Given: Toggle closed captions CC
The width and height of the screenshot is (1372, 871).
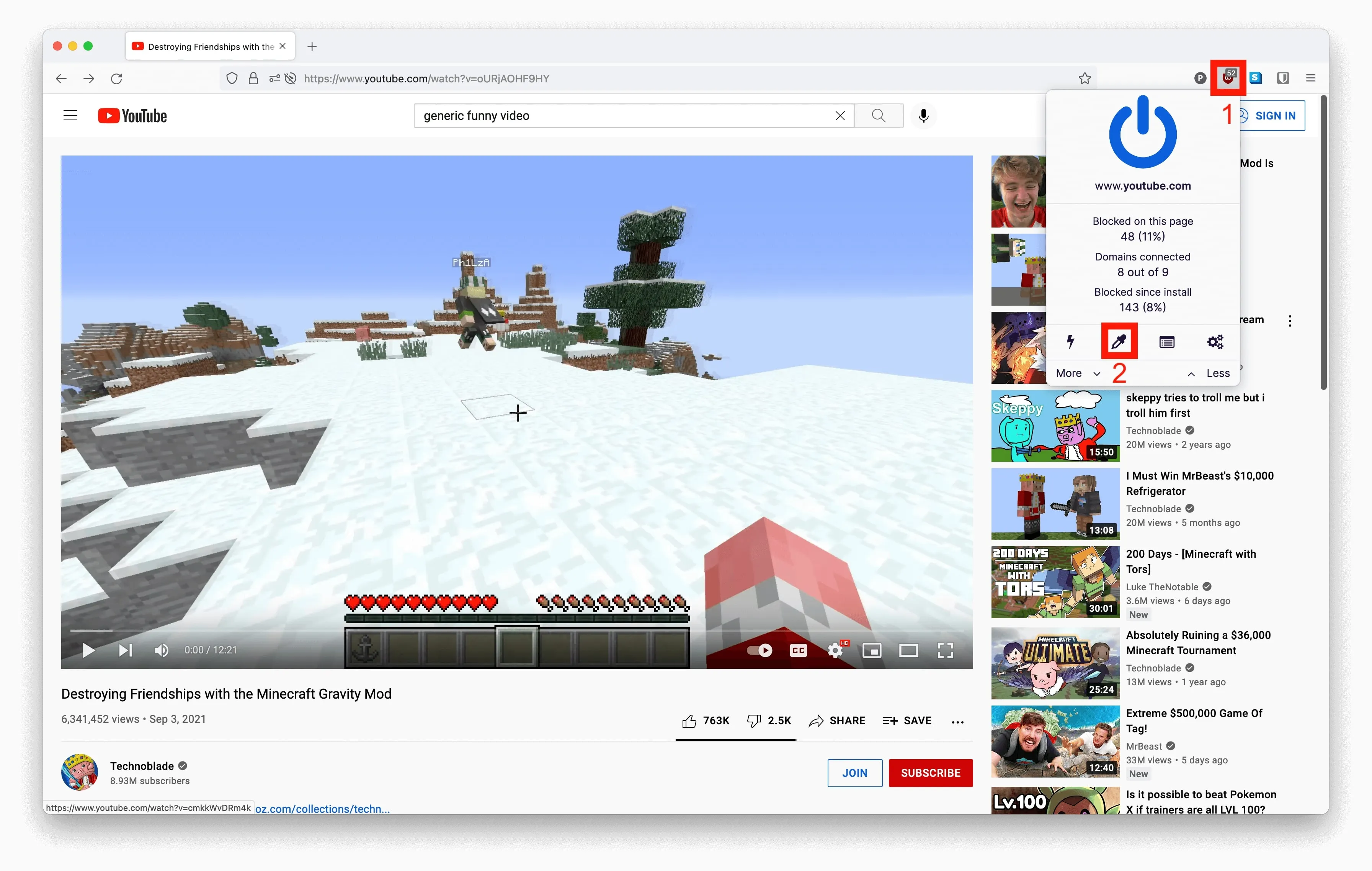Looking at the screenshot, I should point(798,650).
